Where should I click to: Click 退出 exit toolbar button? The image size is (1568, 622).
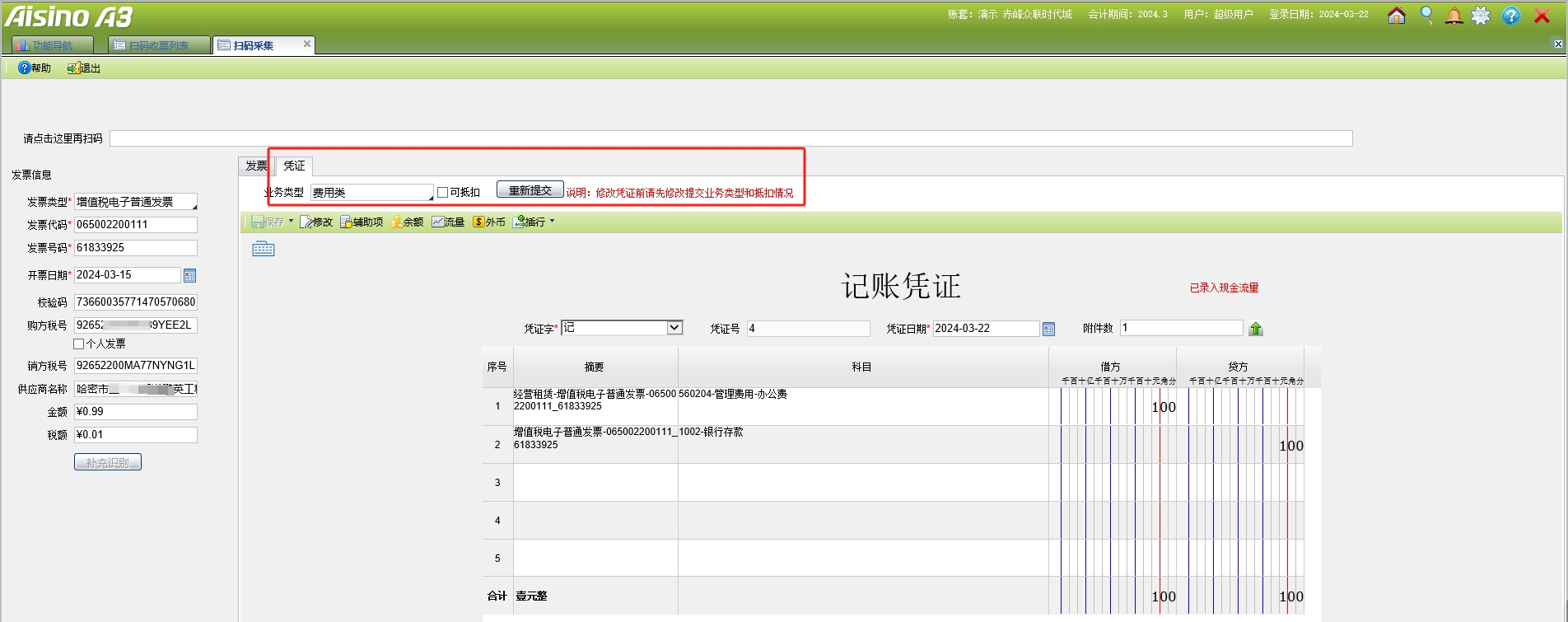click(x=84, y=68)
